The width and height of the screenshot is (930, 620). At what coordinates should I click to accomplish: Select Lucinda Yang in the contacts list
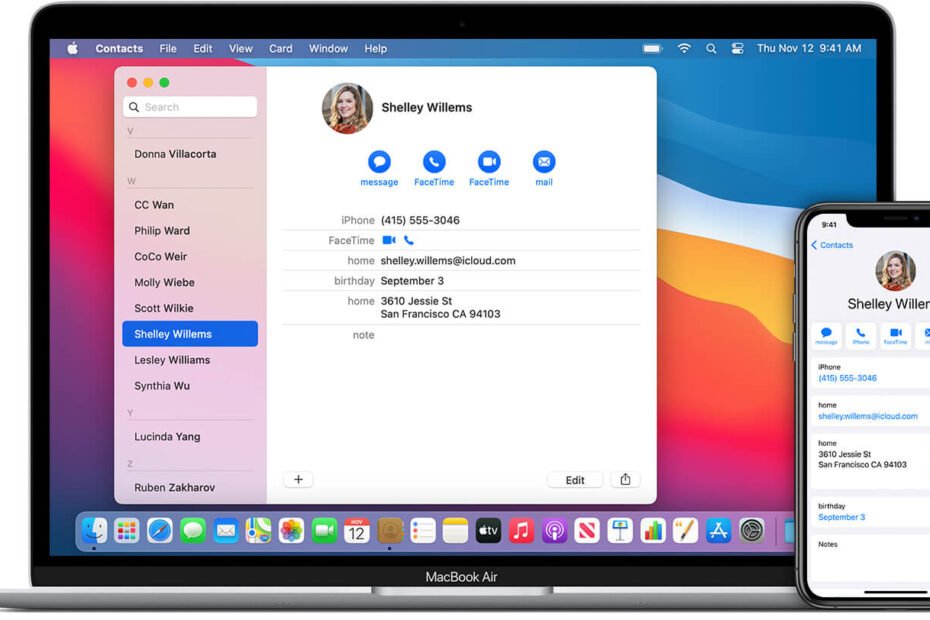[x=190, y=437]
